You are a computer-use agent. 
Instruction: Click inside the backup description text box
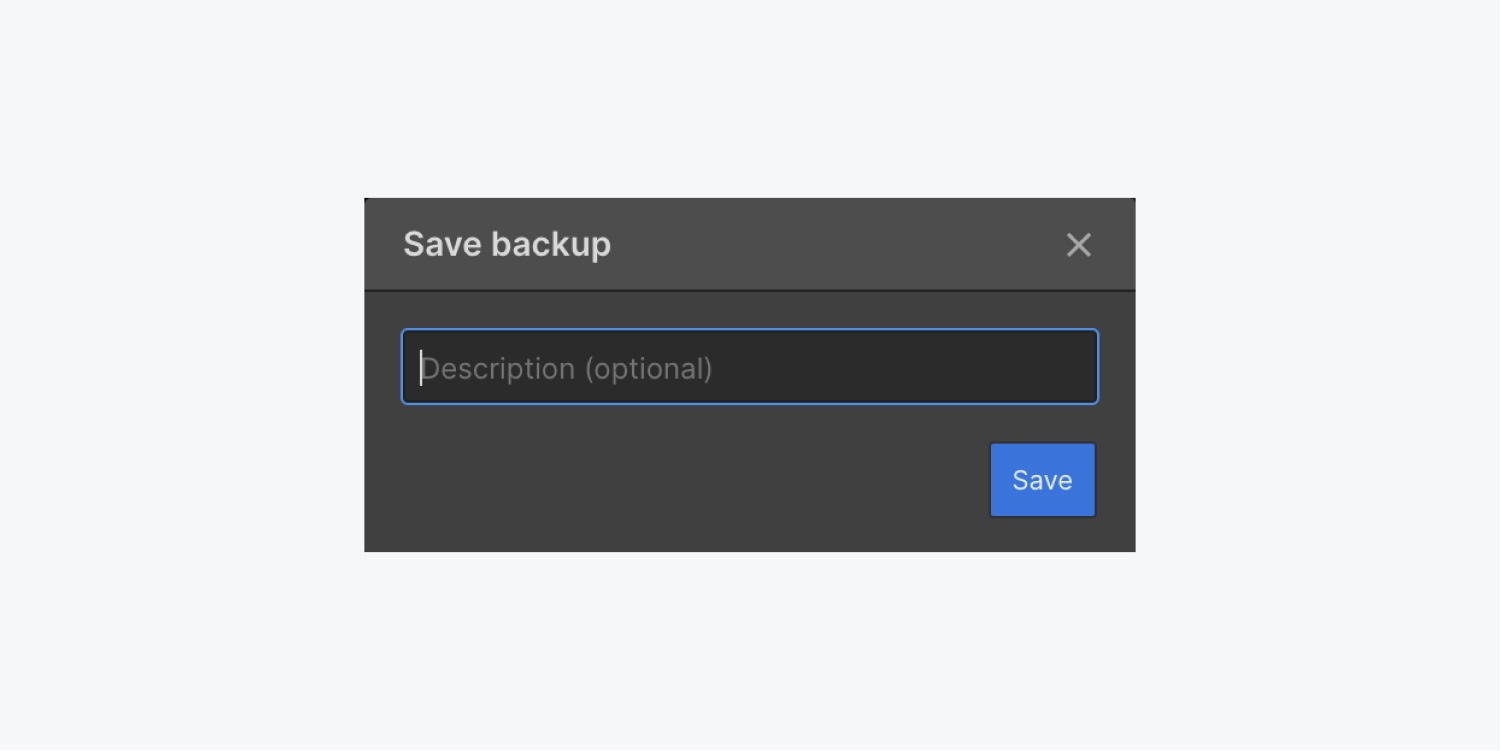[750, 367]
